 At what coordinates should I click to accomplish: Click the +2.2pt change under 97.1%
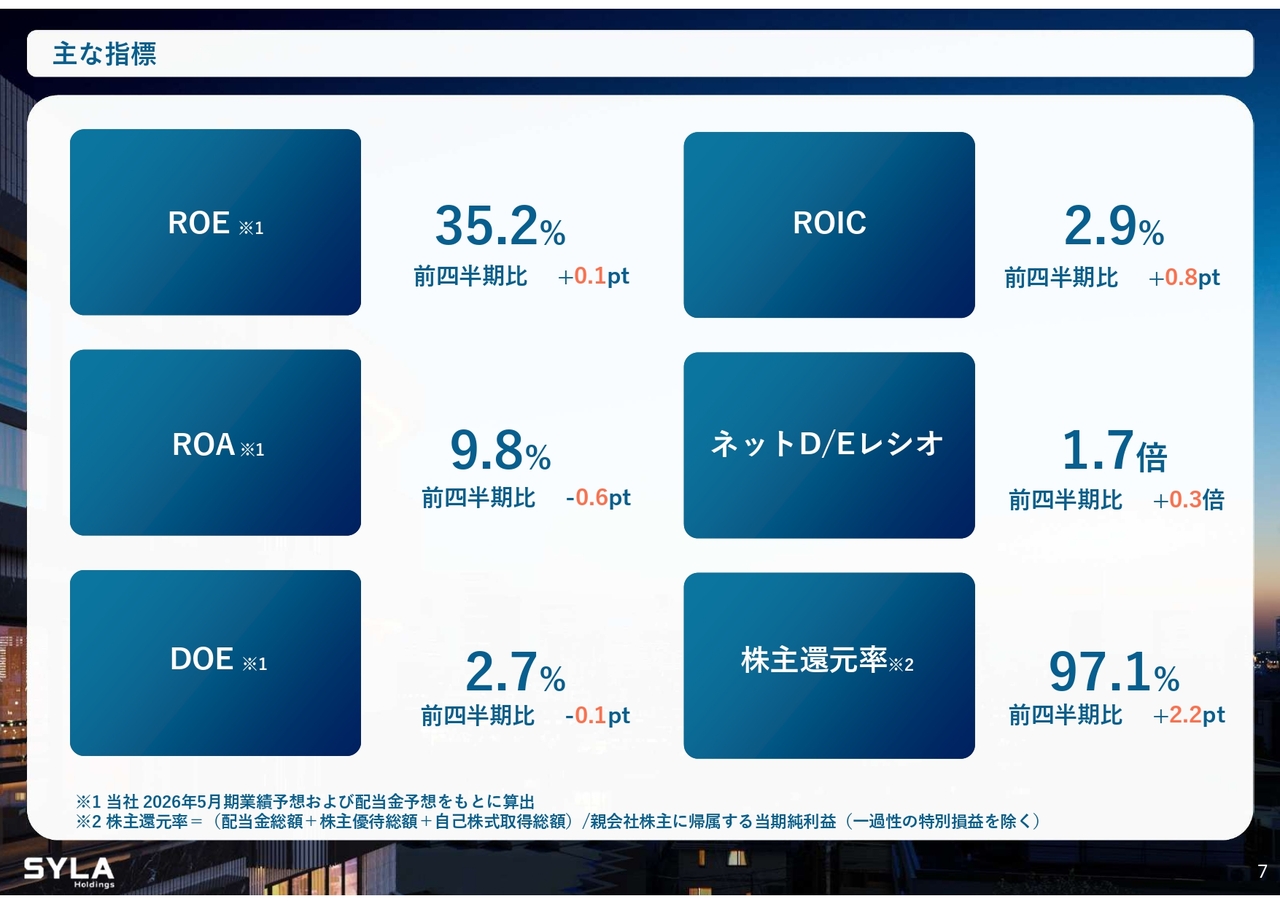point(1188,716)
